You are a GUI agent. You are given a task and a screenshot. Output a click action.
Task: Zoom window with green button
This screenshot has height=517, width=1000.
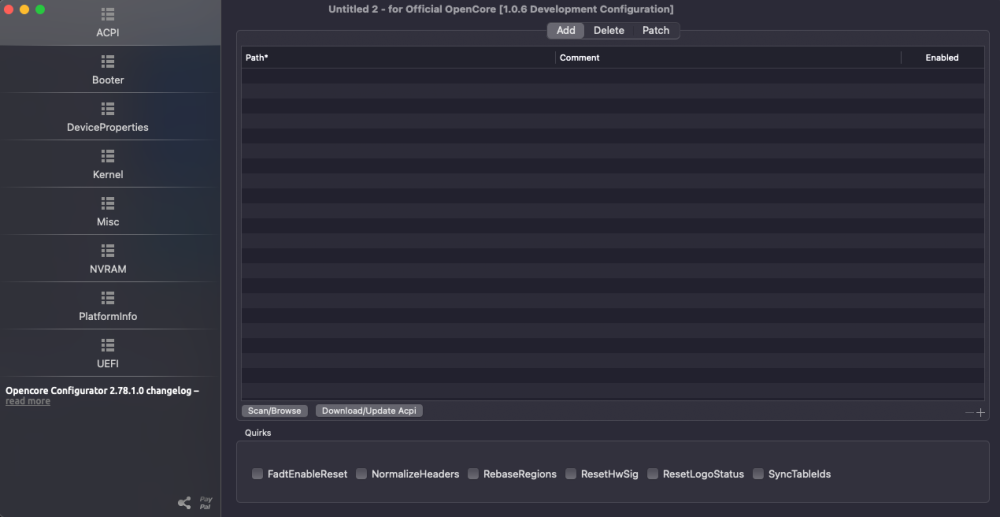click(40, 10)
